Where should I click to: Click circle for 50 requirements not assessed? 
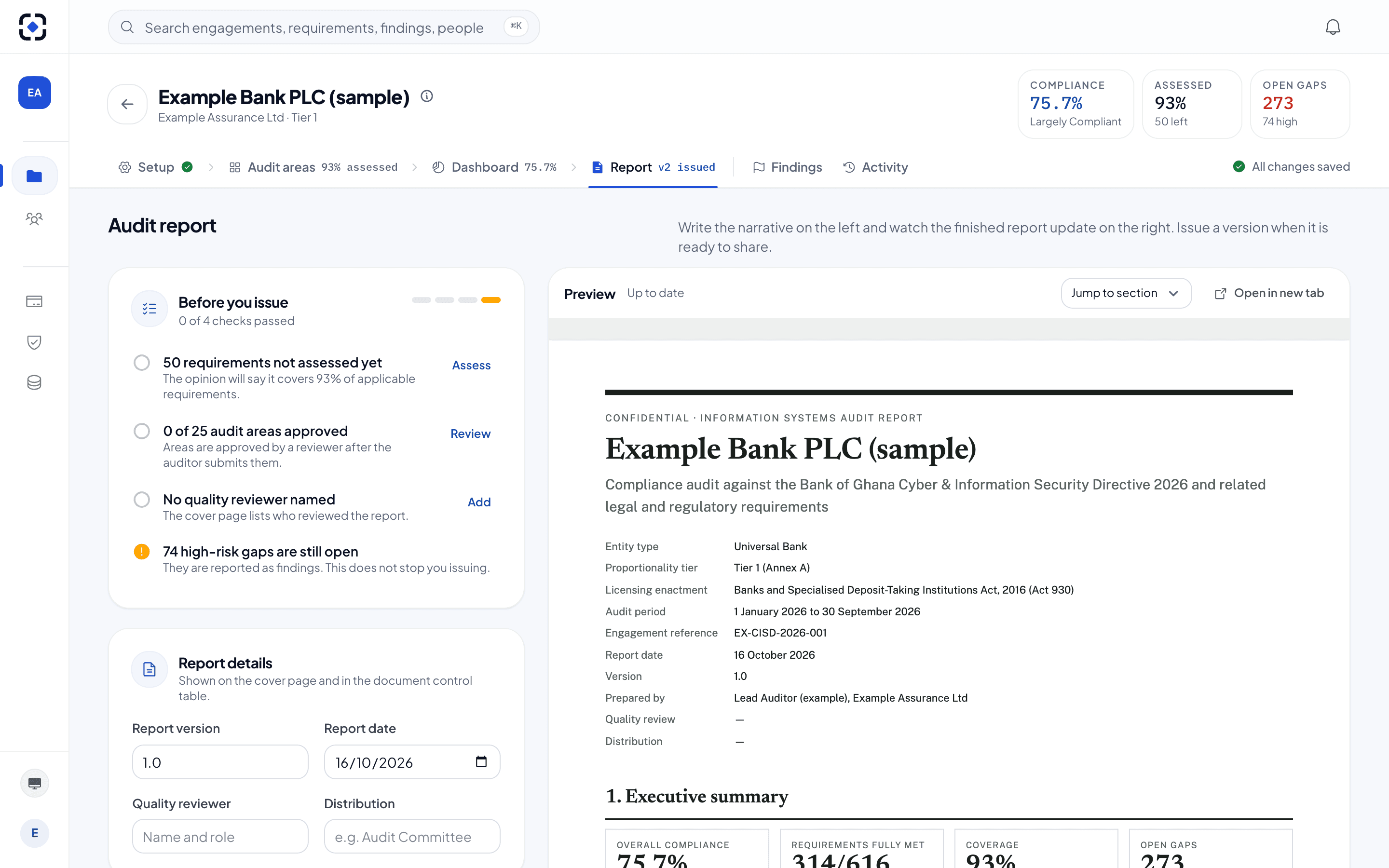[x=142, y=363]
